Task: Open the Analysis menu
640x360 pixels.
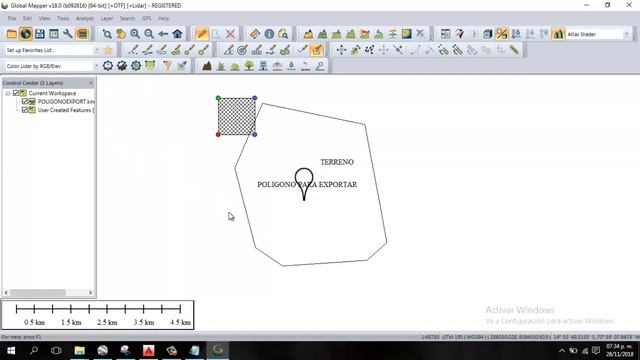Action: point(85,18)
